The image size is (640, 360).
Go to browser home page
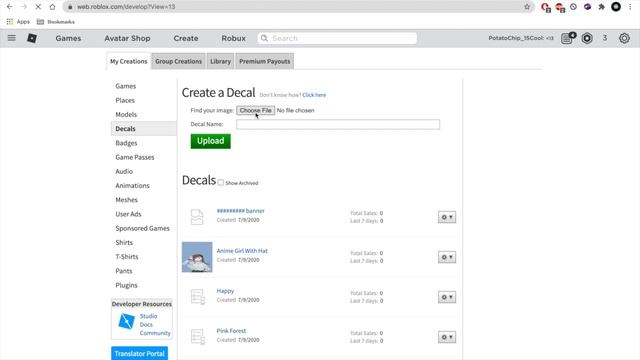(x=52, y=7)
